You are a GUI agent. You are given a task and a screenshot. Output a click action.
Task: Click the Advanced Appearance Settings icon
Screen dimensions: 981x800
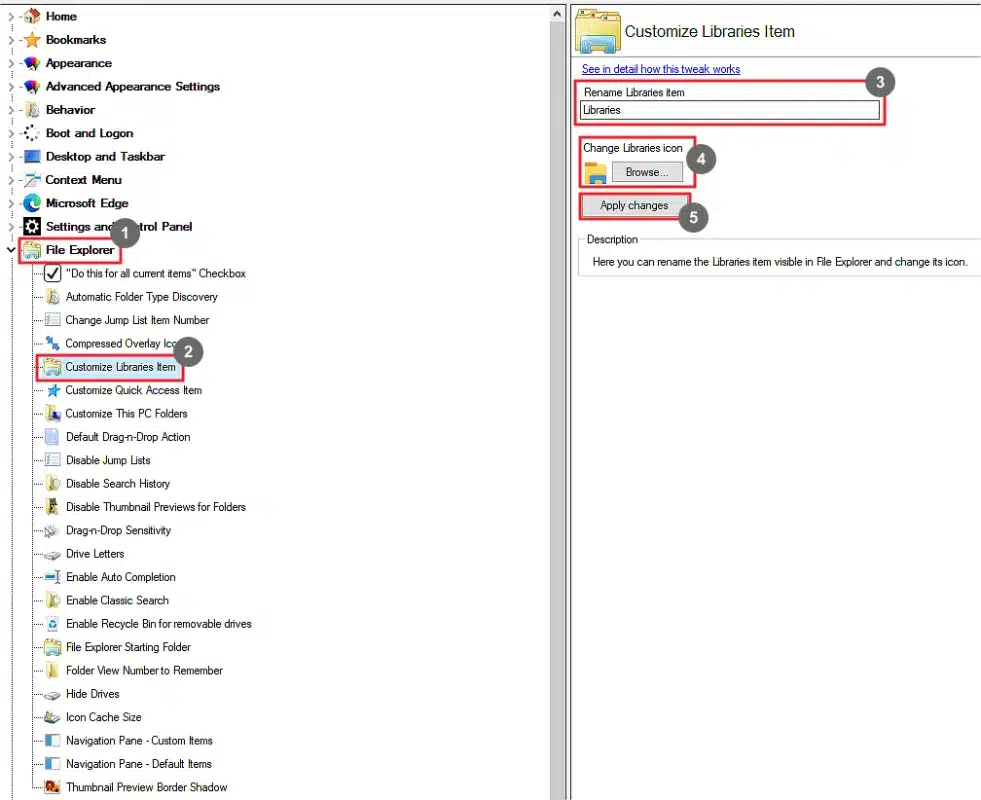click(32, 86)
